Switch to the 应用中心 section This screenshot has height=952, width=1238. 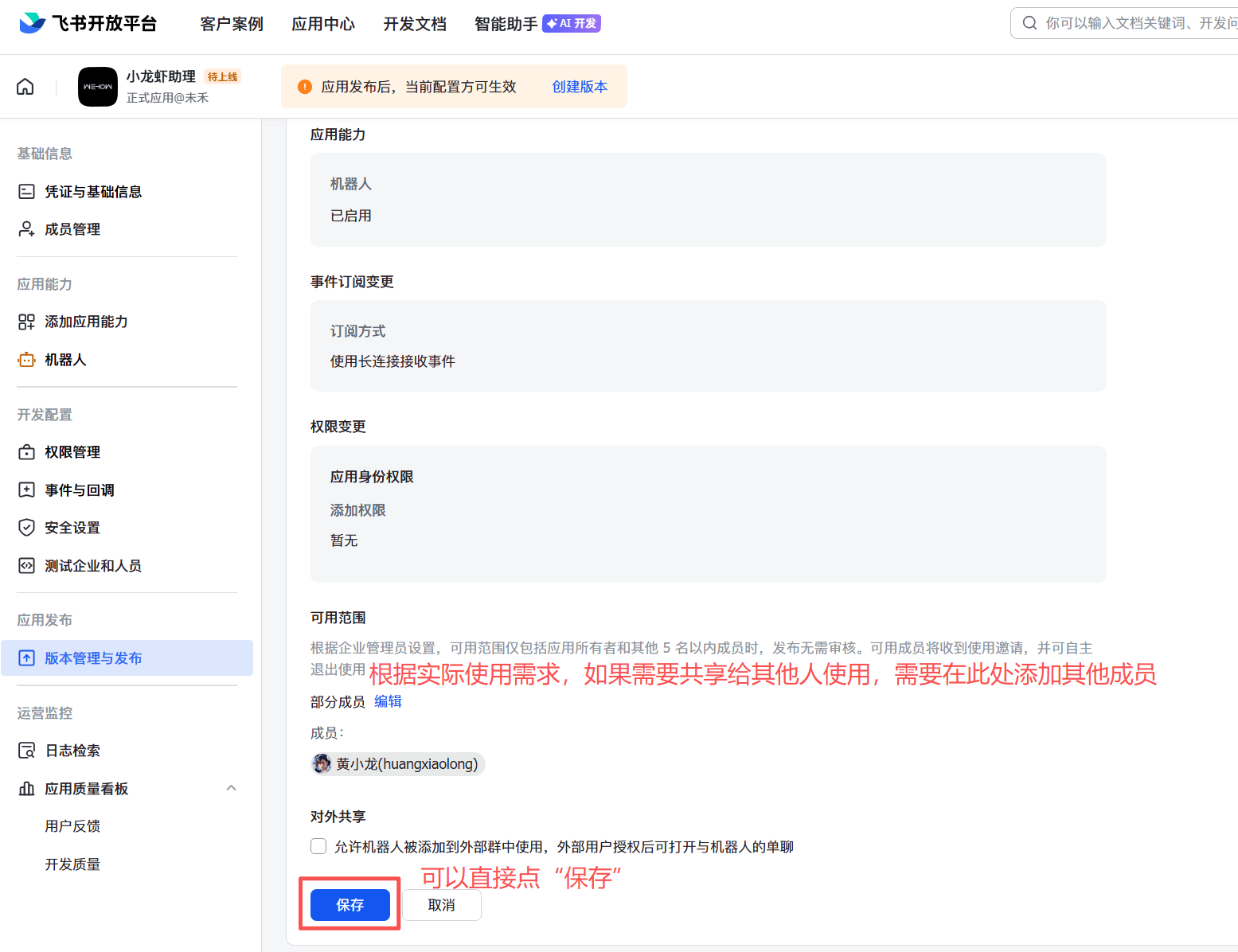(x=323, y=24)
